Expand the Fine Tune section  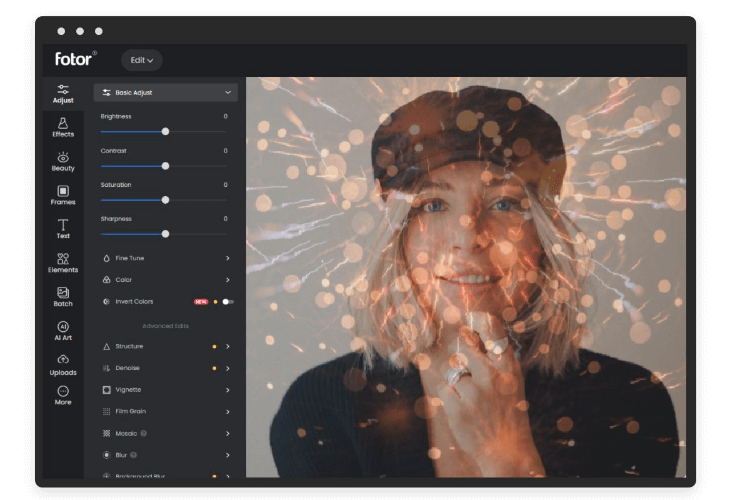166,258
